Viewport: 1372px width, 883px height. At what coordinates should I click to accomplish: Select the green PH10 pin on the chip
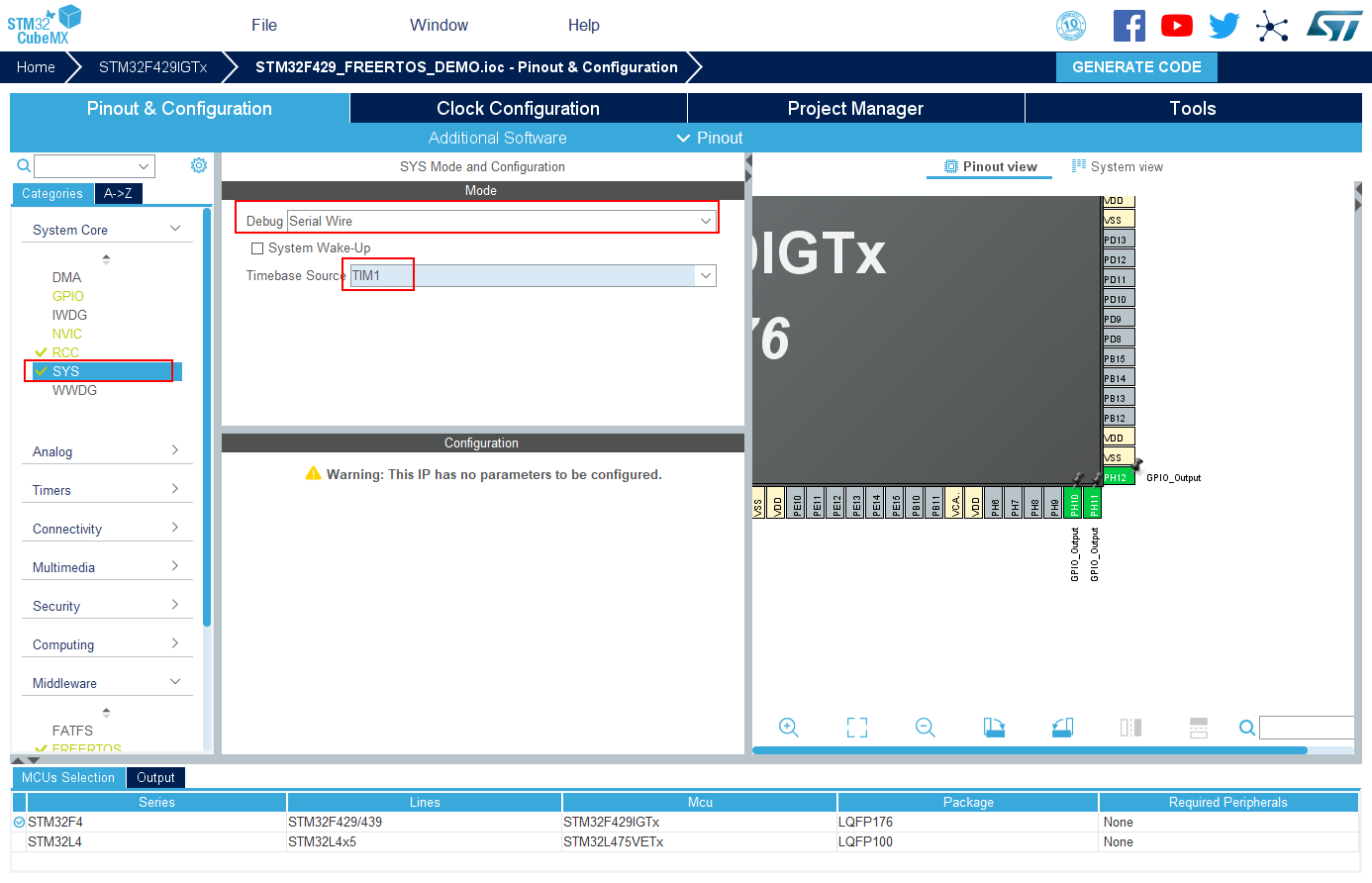pos(1074,503)
